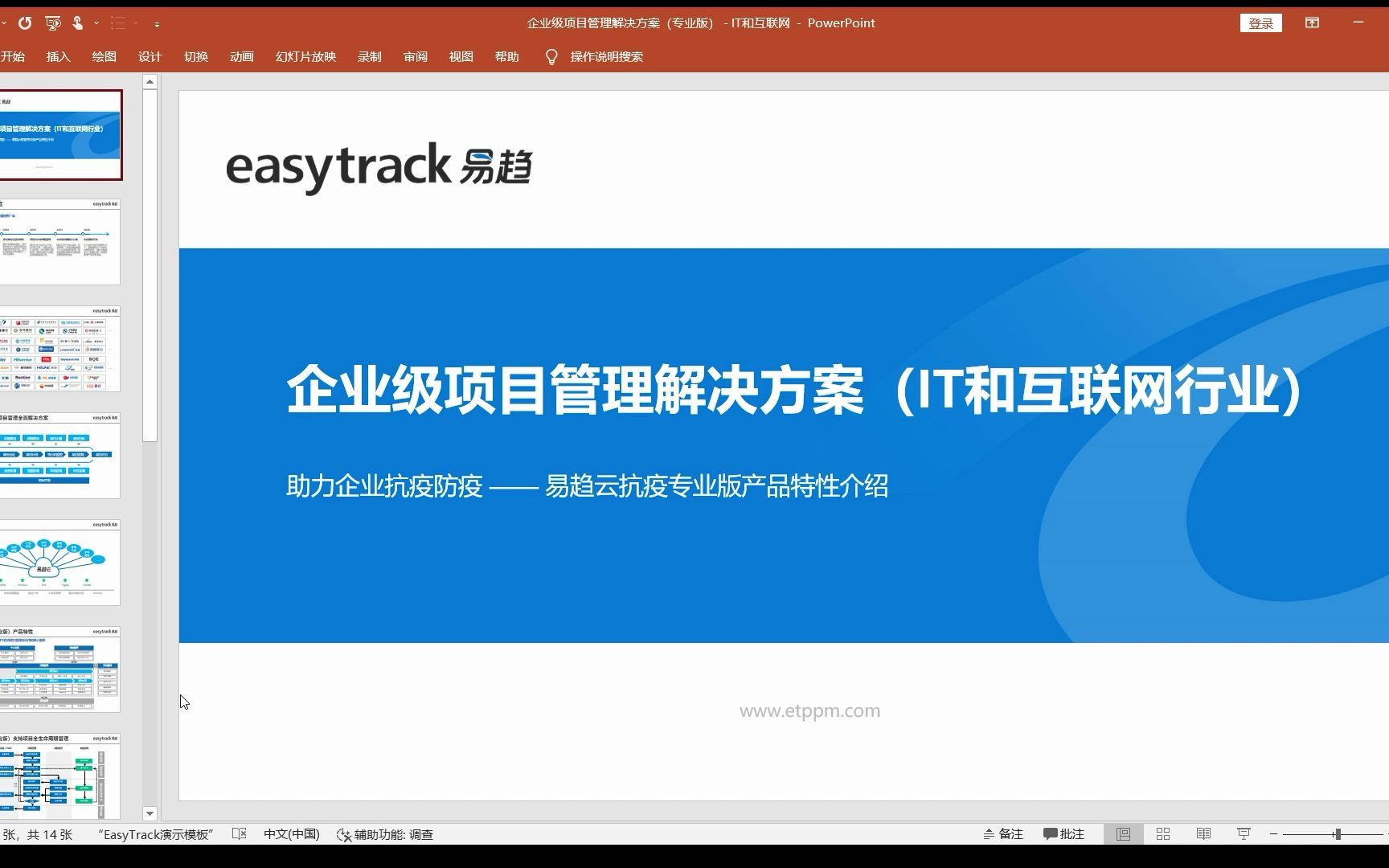Select slide 5 thumbnail with cloud diagram
The height and width of the screenshot is (868, 1389).
coord(59,563)
